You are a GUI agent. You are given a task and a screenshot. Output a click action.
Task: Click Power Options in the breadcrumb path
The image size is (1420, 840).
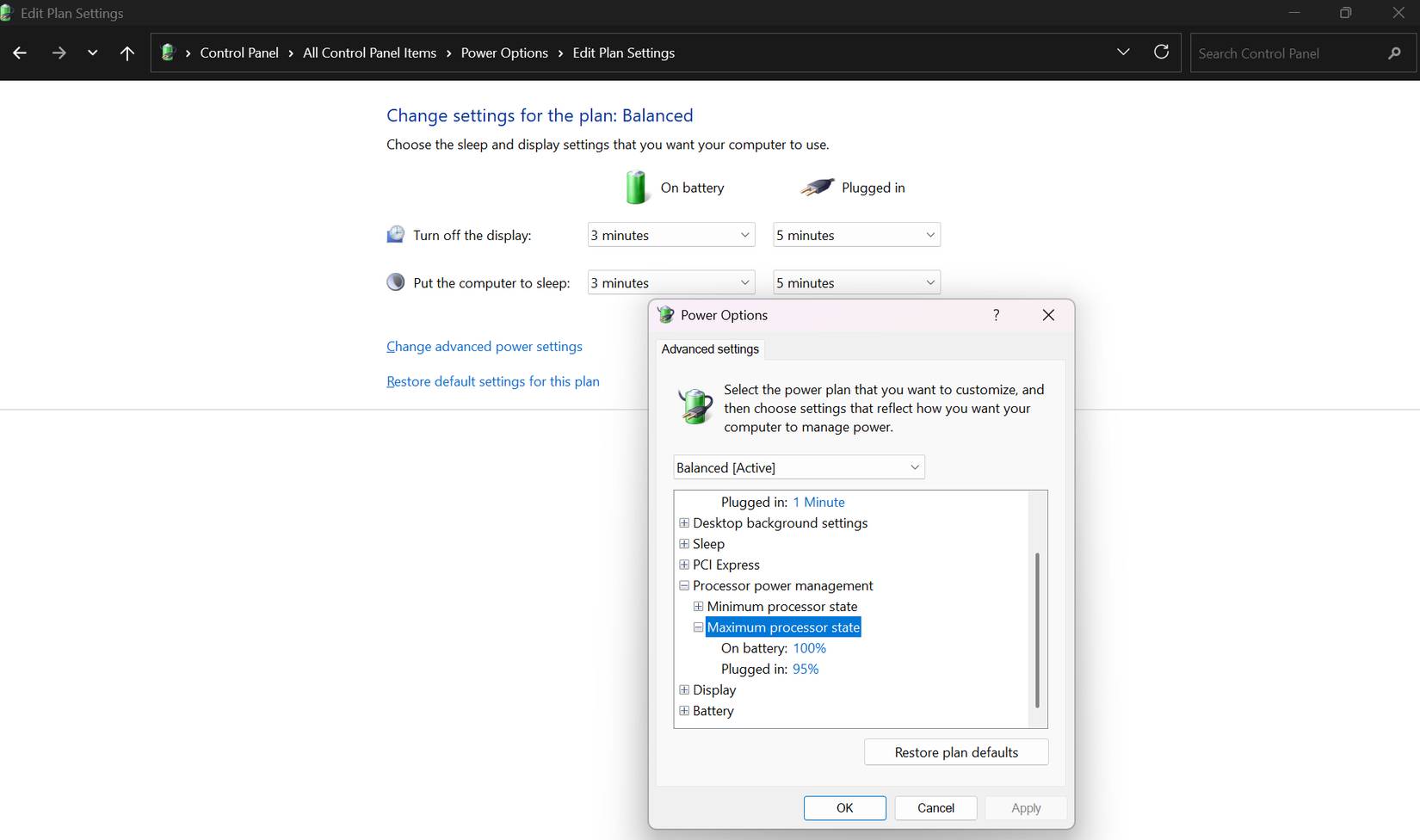point(504,52)
